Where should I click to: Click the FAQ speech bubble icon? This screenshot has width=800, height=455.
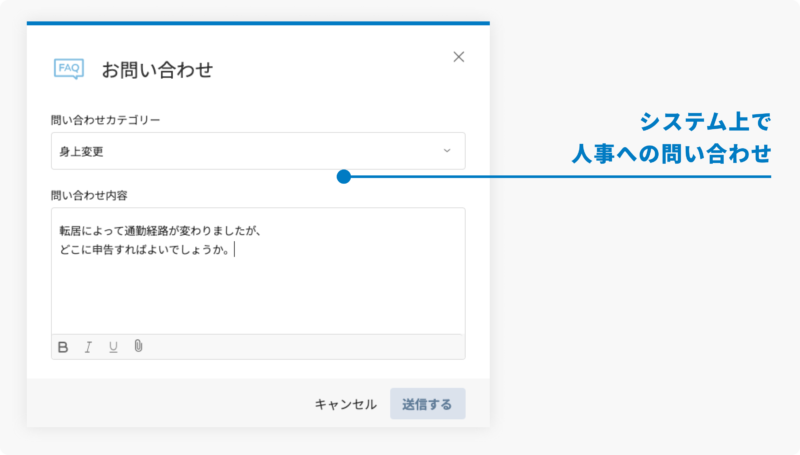(68, 69)
